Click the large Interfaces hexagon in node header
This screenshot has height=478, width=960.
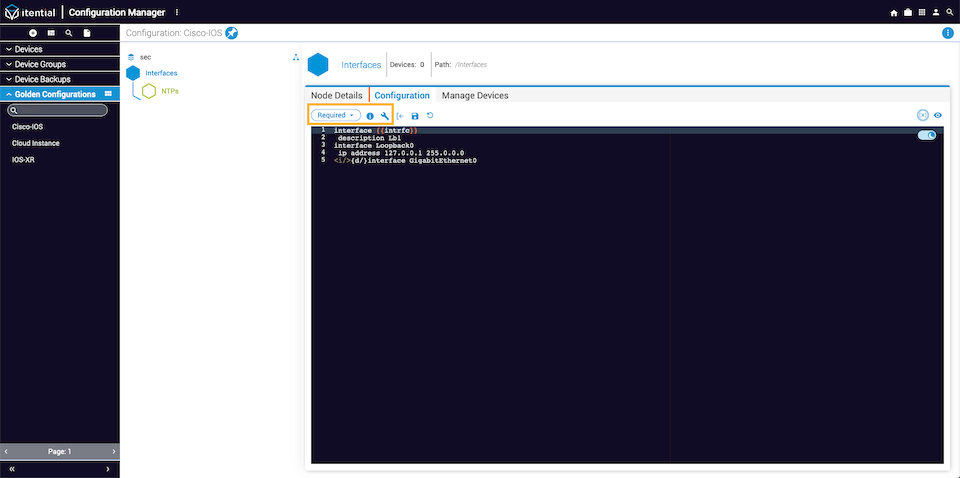[x=318, y=64]
